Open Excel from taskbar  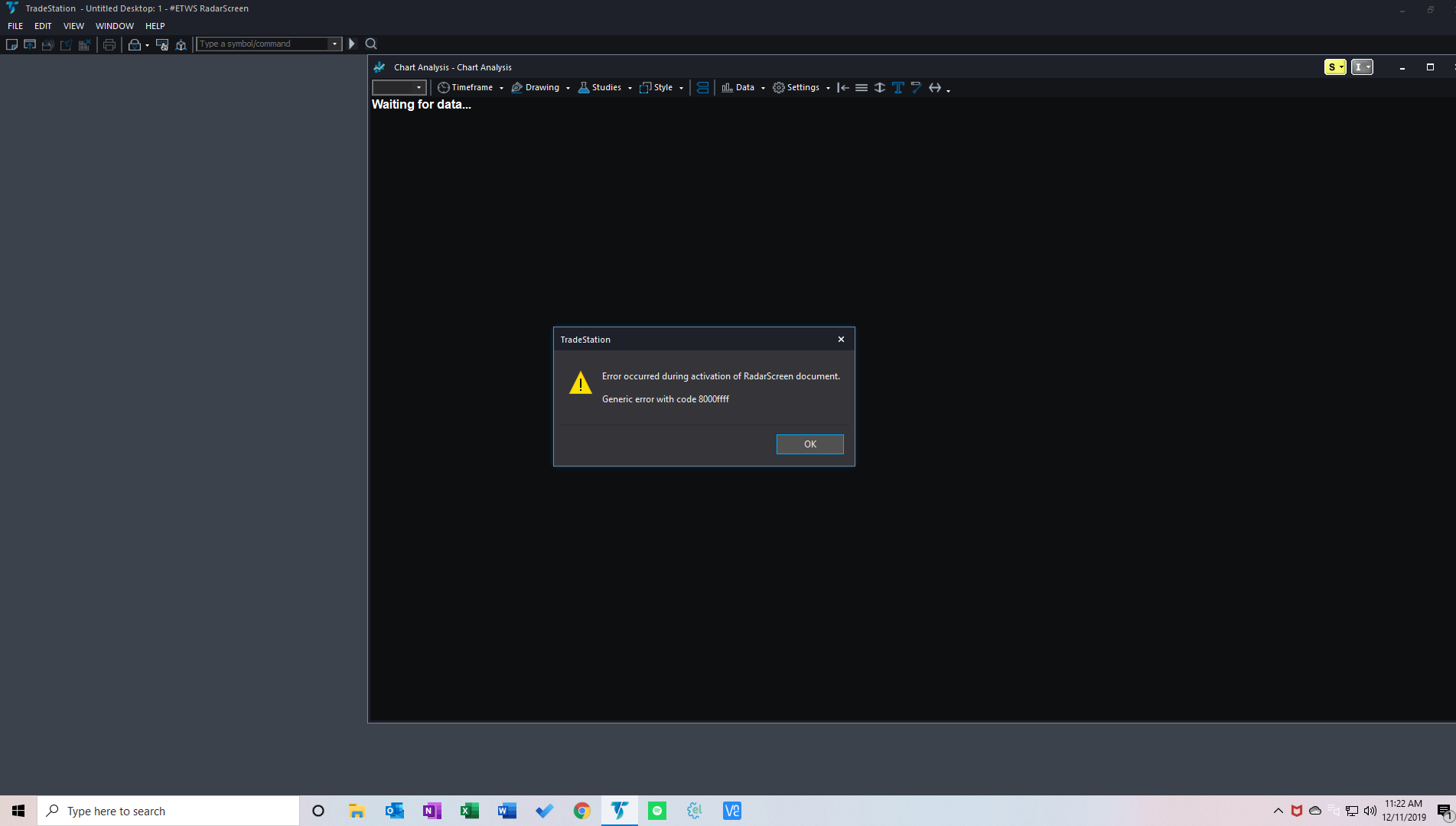[469, 811]
